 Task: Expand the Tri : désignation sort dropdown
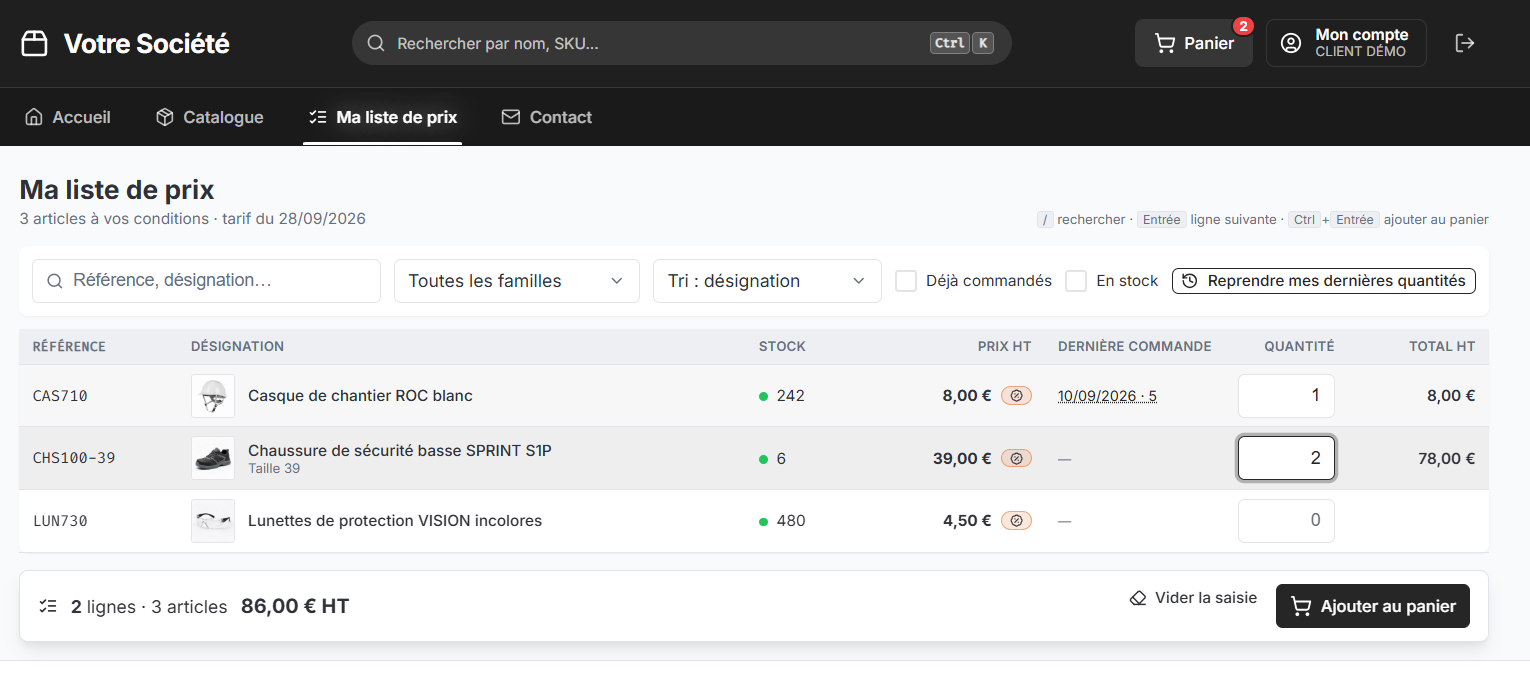[767, 281]
